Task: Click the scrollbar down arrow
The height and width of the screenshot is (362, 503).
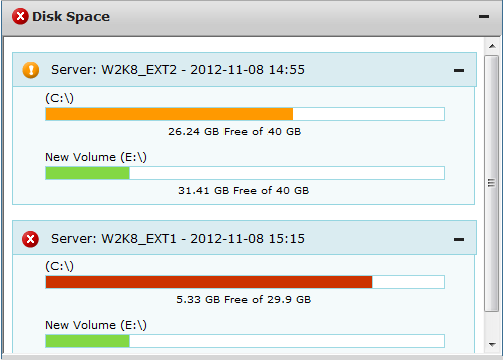Action: pos(492,345)
